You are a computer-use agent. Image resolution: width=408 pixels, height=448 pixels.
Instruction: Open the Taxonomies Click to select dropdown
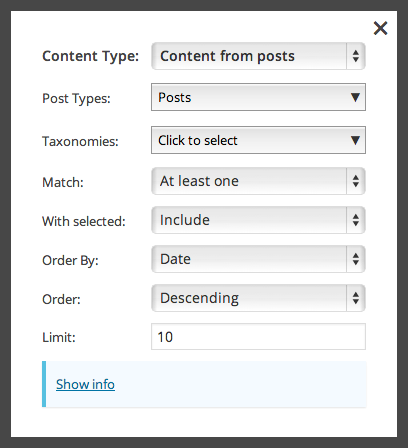(258, 140)
